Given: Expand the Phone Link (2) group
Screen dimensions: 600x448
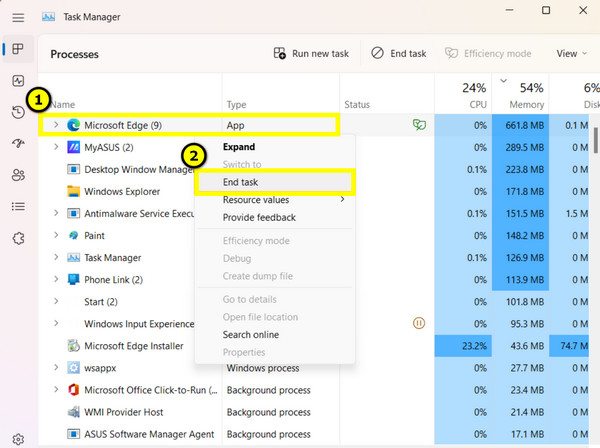Looking at the screenshot, I should pos(56,279).
